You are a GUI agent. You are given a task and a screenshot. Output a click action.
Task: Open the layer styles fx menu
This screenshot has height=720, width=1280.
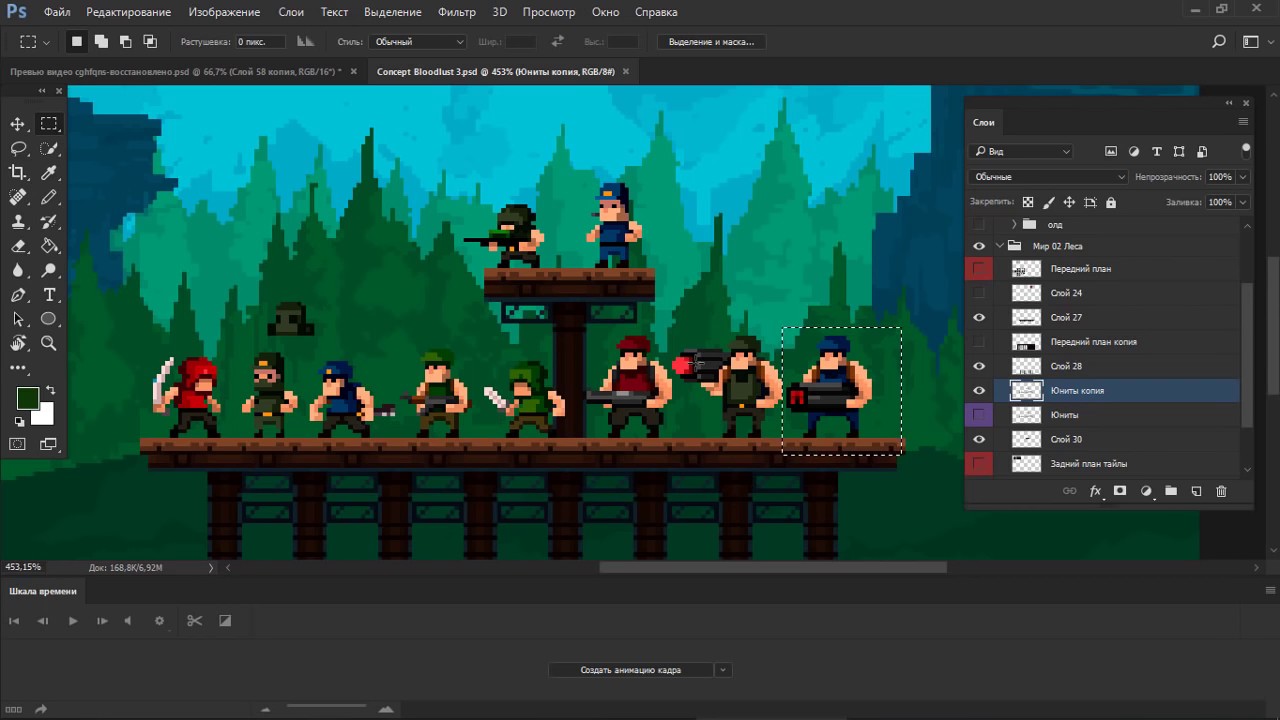(1095, 491)
